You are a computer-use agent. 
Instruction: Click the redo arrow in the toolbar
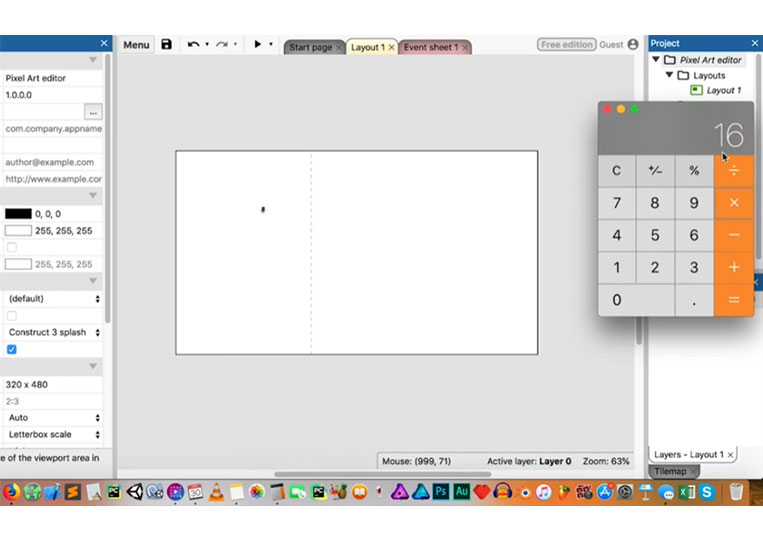coord(222,45)
